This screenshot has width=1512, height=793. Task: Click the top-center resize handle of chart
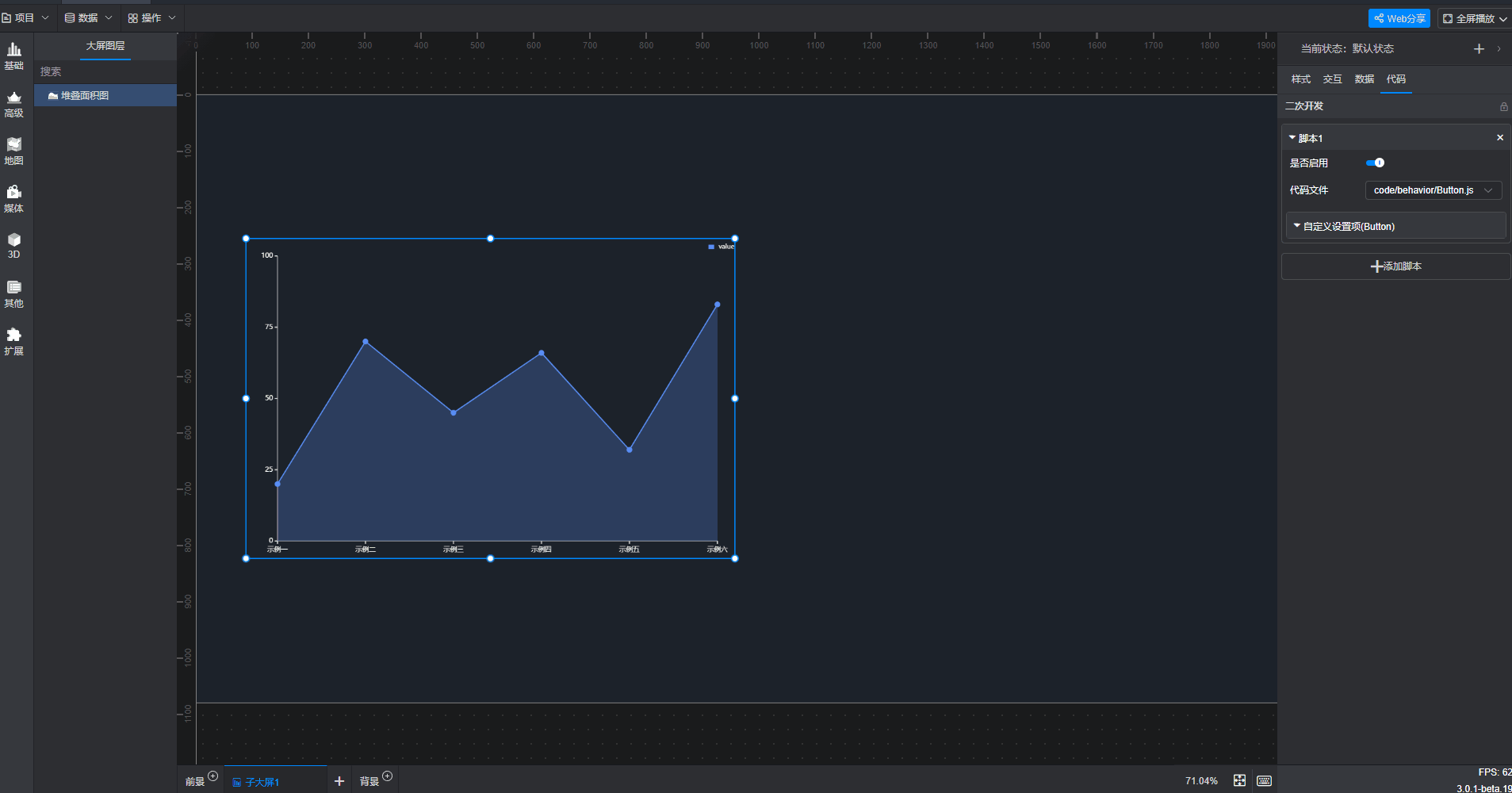click(x=490, y=239)
